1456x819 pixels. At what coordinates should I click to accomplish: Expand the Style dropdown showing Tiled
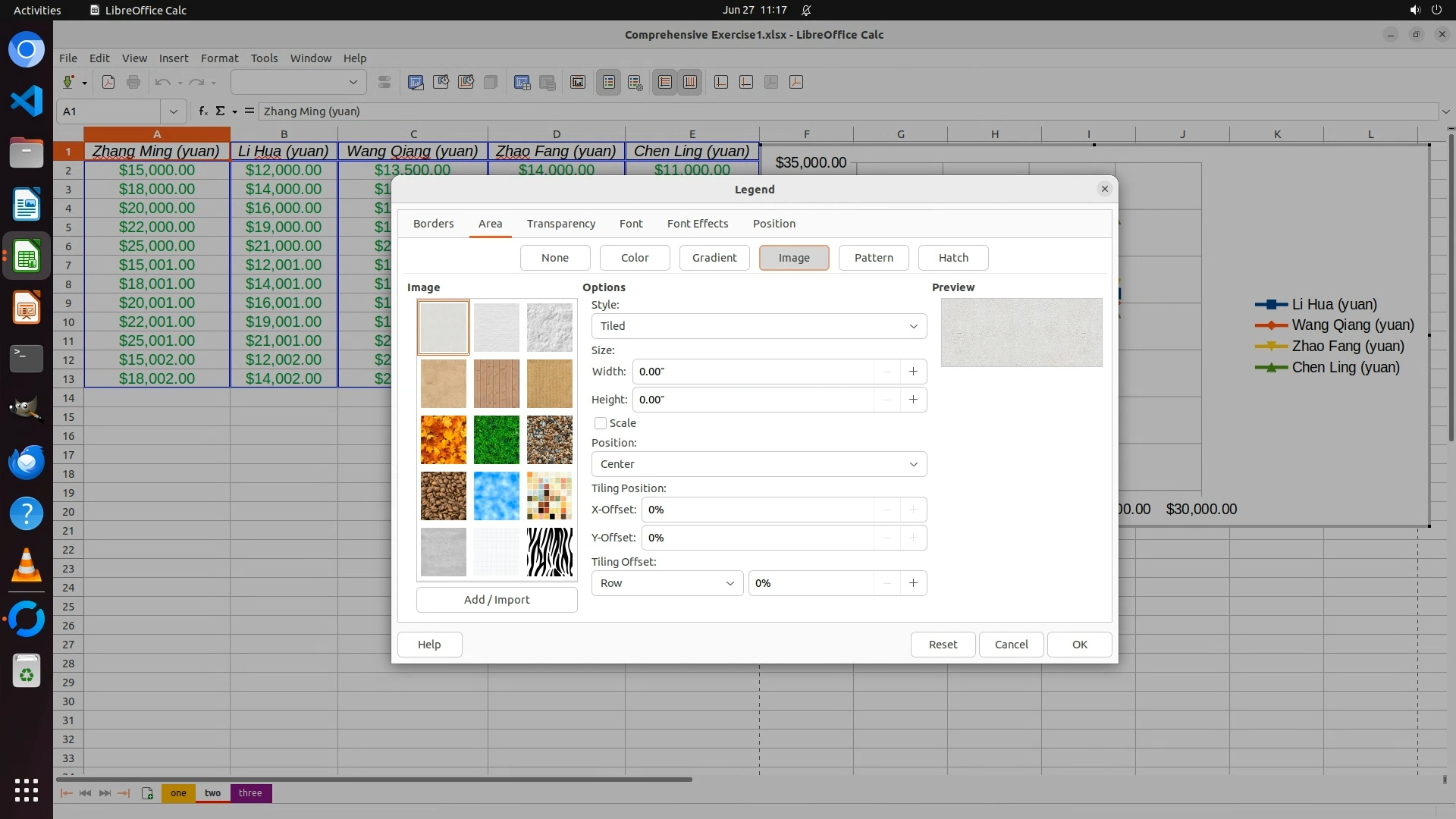pos(758,326)
